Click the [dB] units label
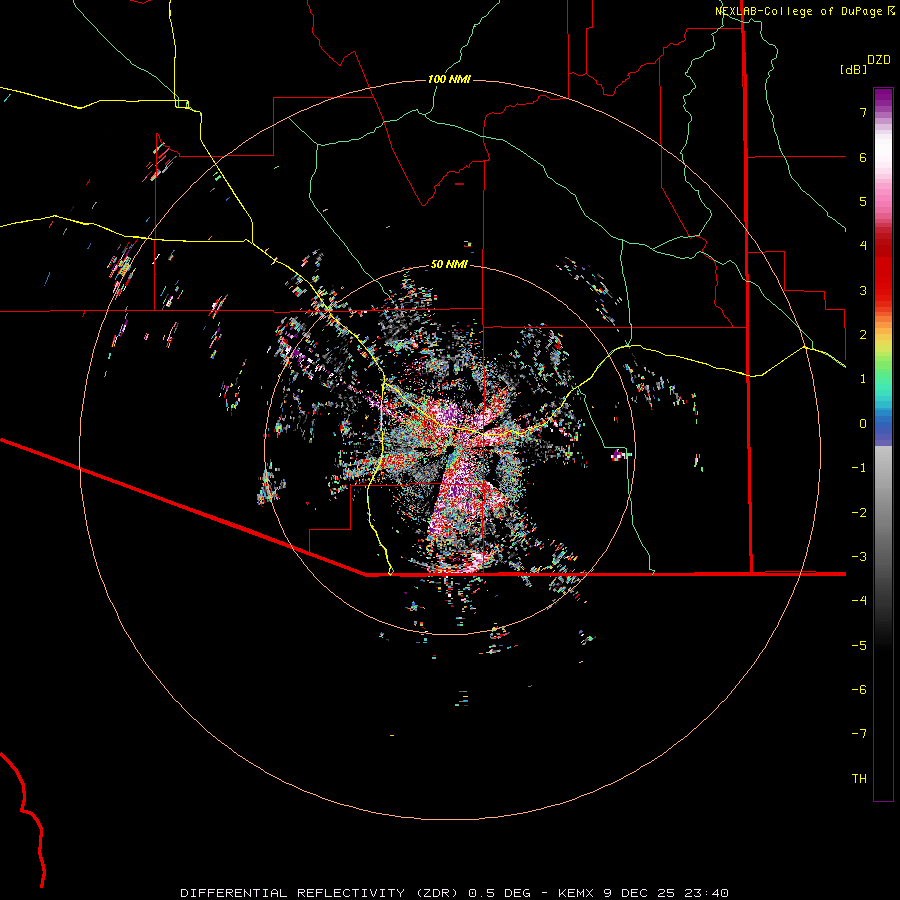 (x=854, y=69)
